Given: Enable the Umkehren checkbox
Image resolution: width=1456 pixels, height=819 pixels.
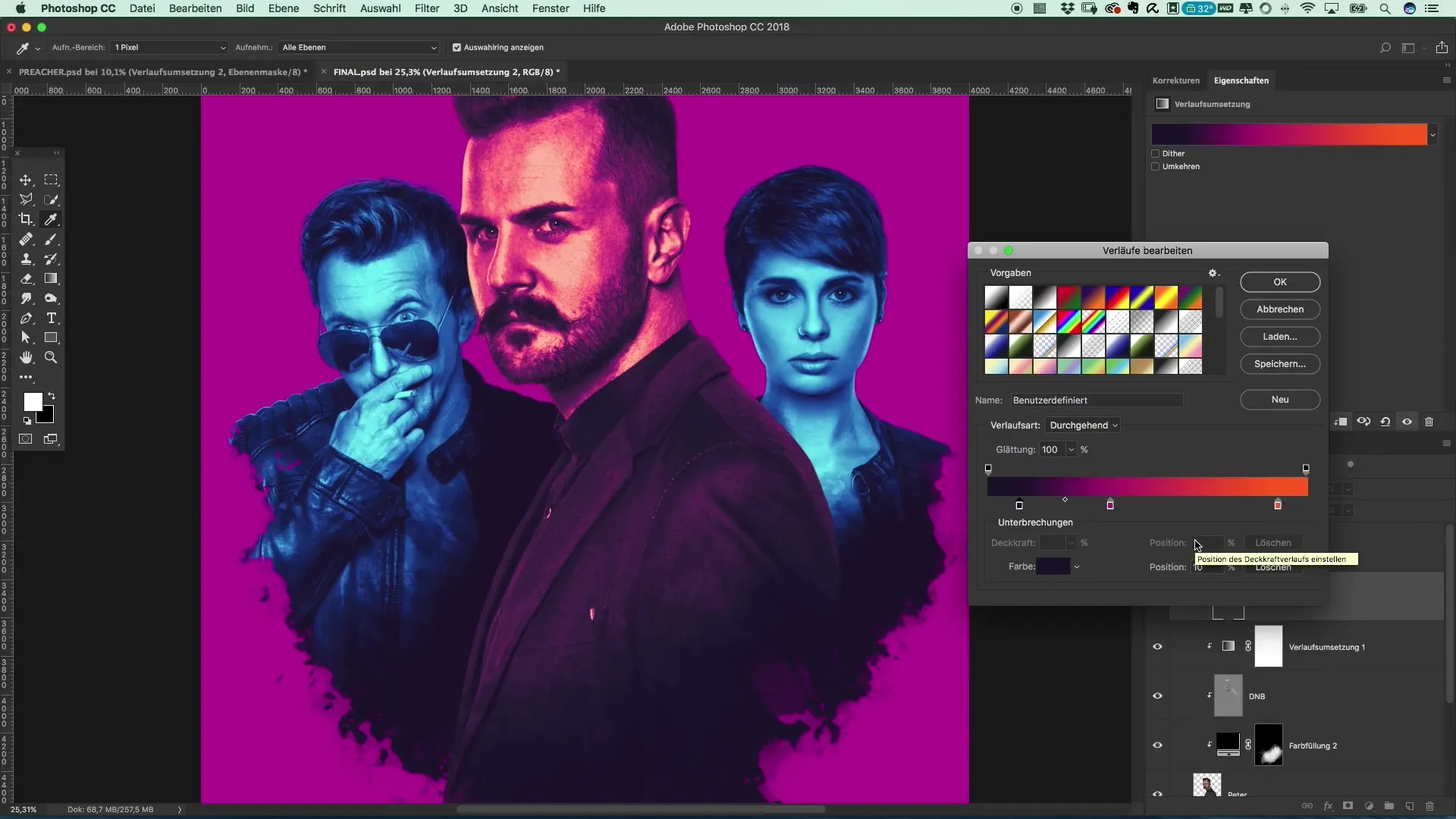Looking at the screenshot, I should (x=1156, y=166).
